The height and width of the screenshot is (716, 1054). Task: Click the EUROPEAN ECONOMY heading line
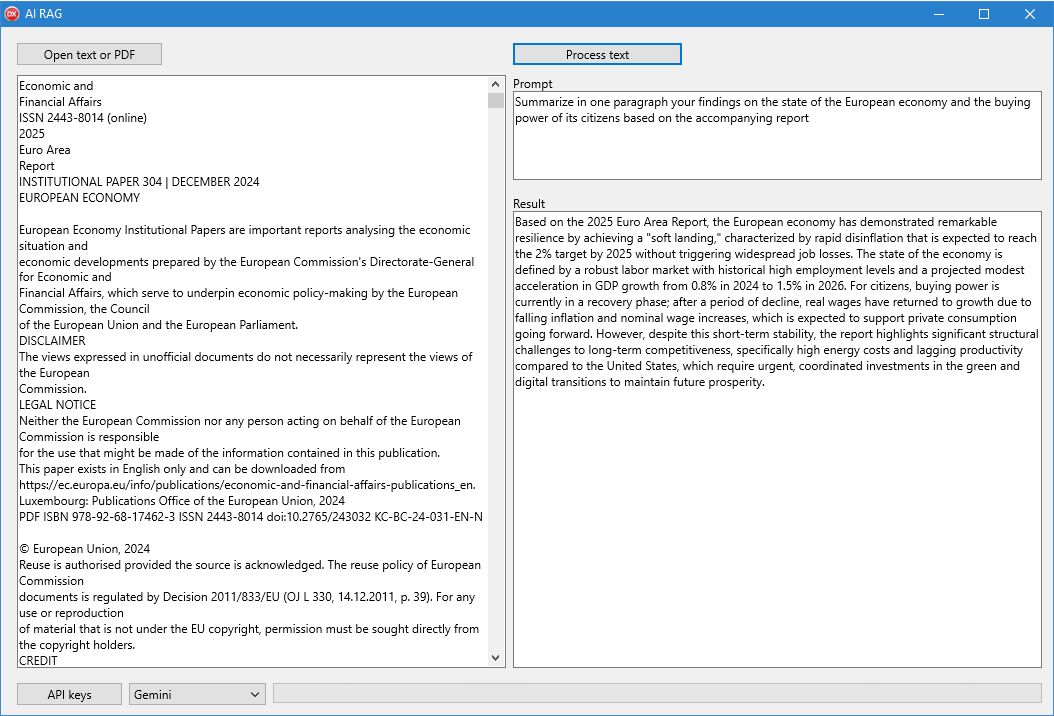point(80,198)
